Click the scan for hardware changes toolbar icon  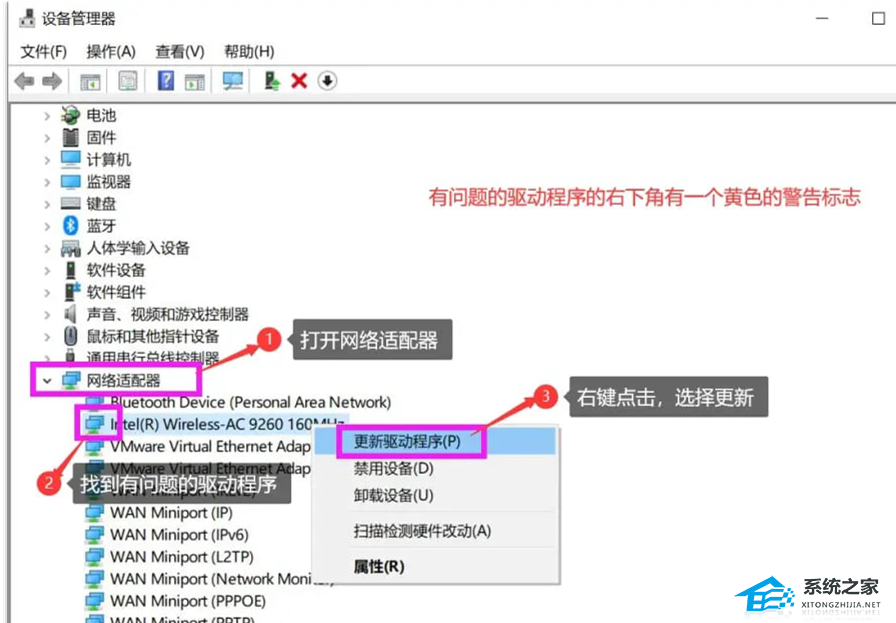(231, 81)
